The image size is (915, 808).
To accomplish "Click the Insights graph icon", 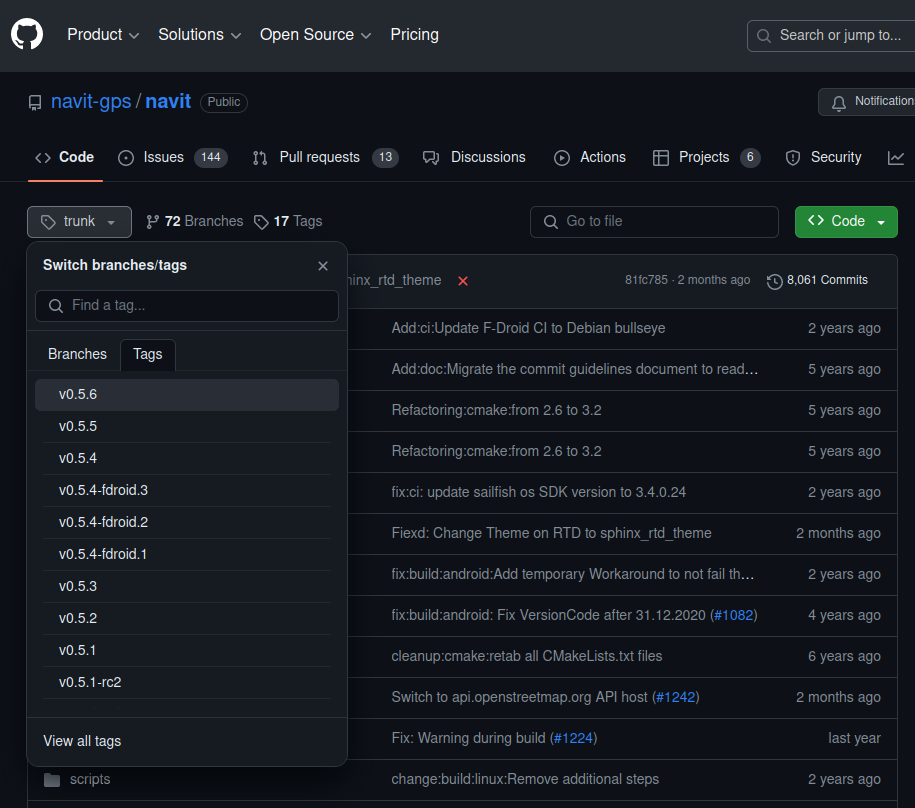I will (x=896, y=158).
